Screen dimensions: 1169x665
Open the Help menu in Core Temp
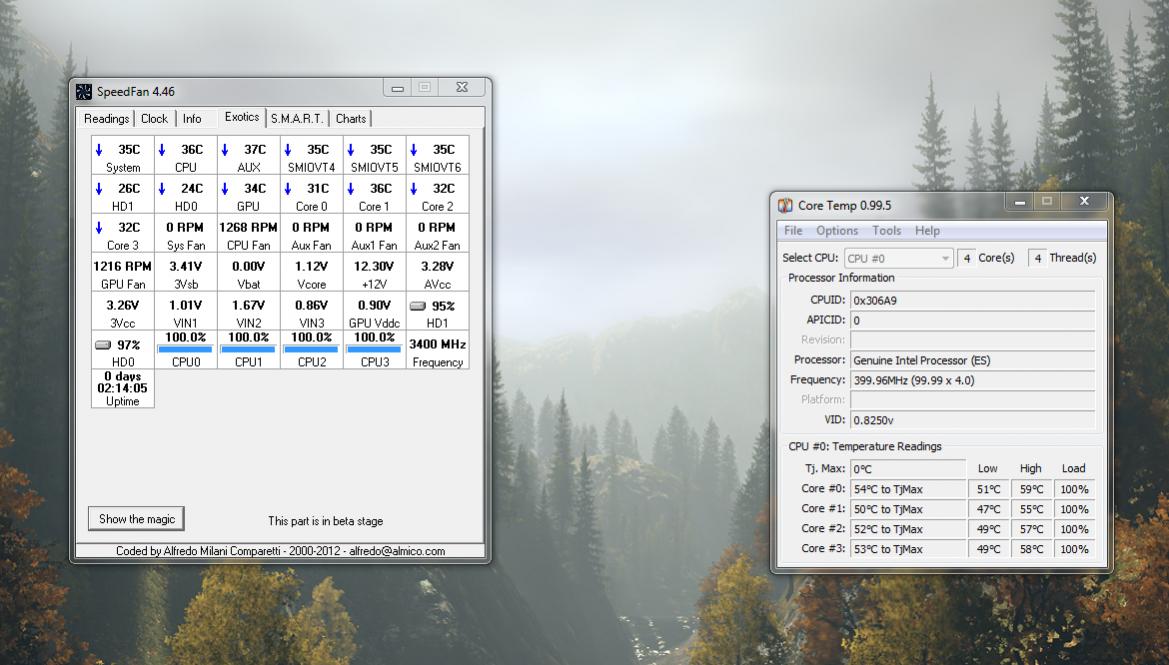click(927, 230)
